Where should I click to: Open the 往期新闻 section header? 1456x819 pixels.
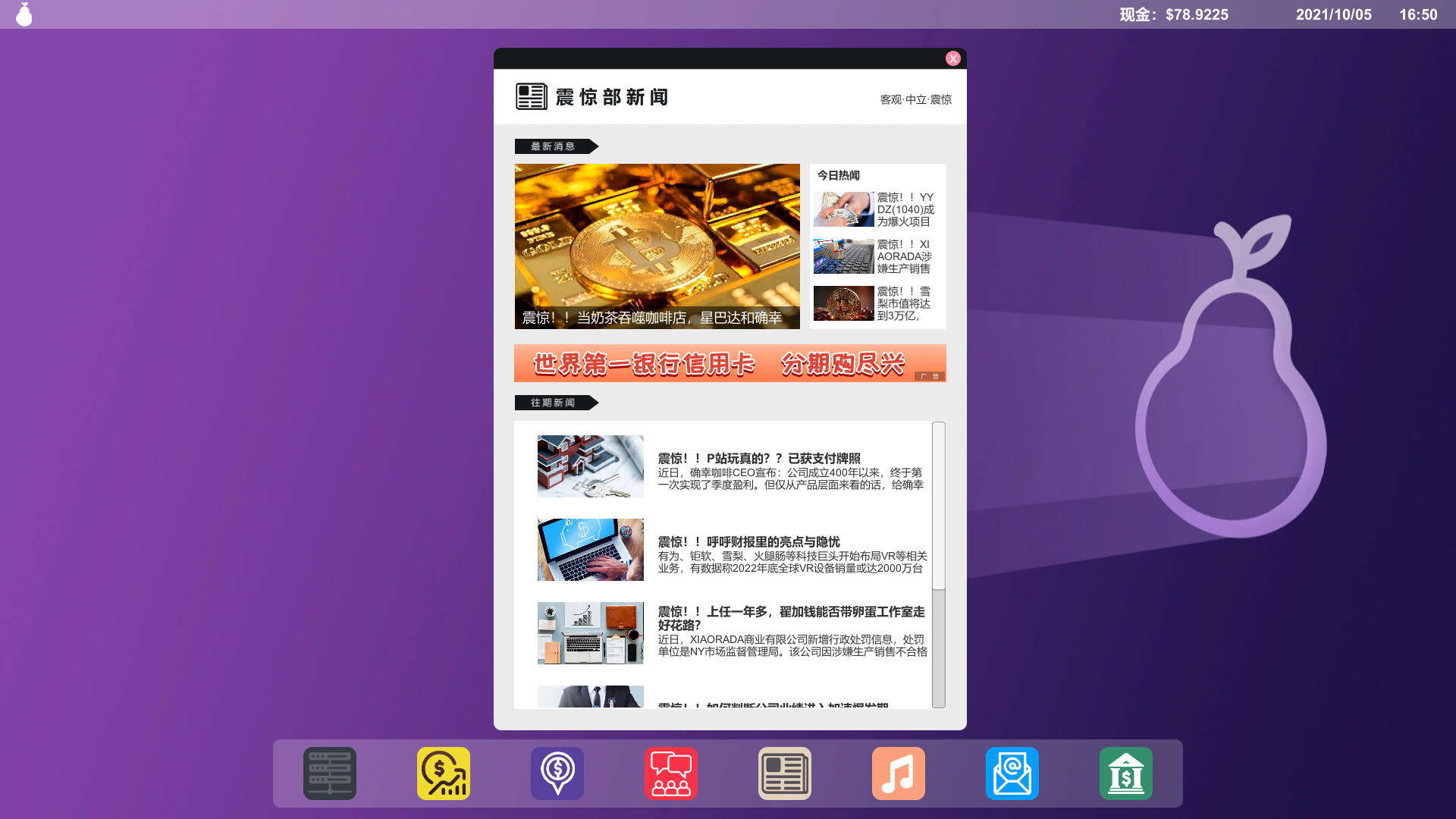554,403
